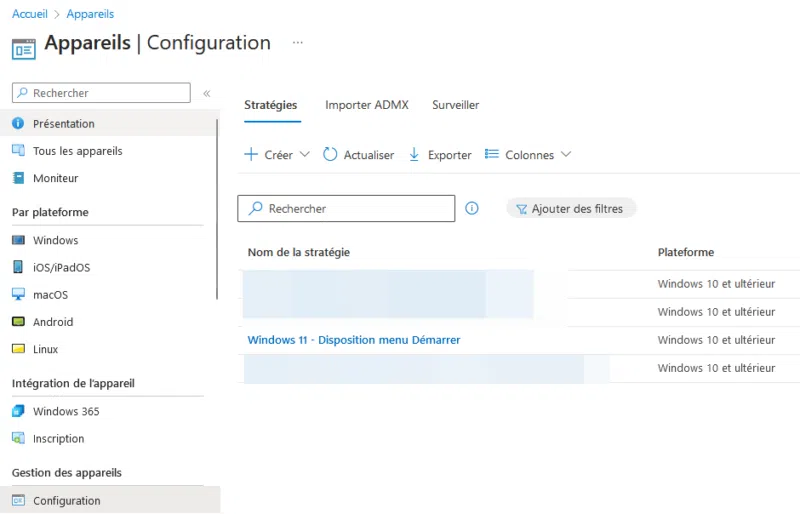Click the Windows 365 icon

point(18,411)
